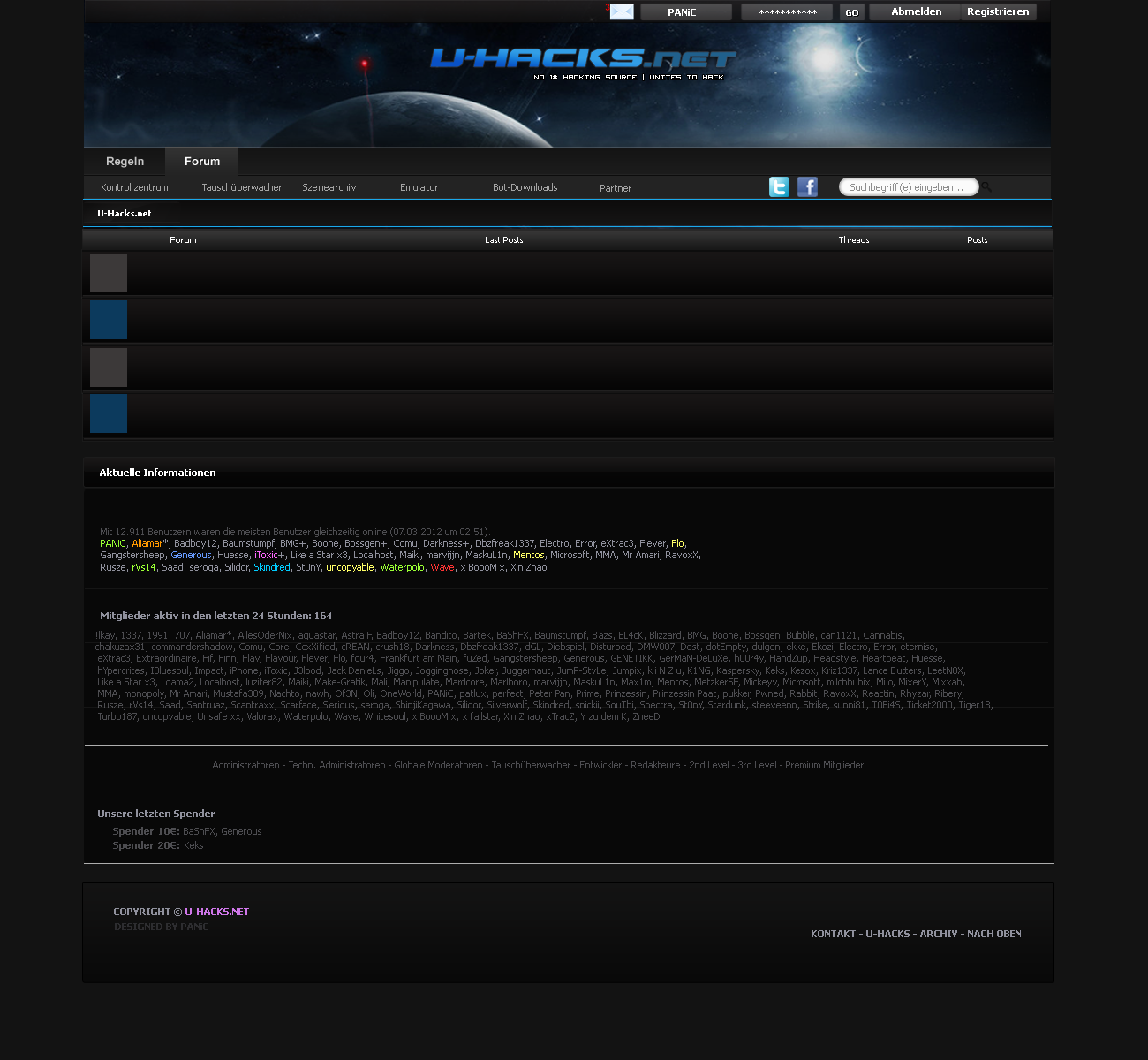Click the Posts column header
This screenshot has height=1060, width=1148.
(x=978, y=239)
